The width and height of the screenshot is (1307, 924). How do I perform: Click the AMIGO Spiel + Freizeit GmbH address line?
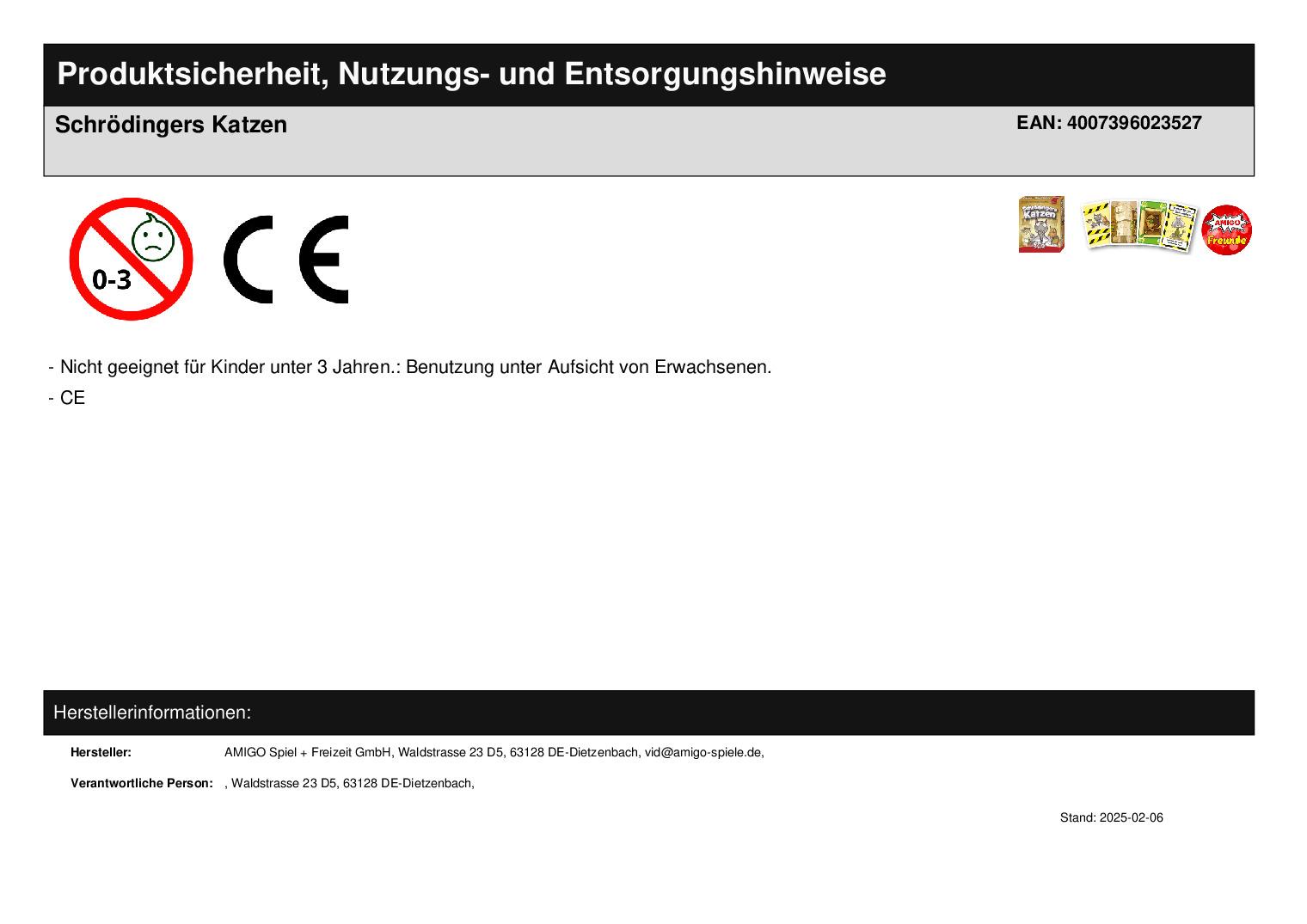point(494,752)
